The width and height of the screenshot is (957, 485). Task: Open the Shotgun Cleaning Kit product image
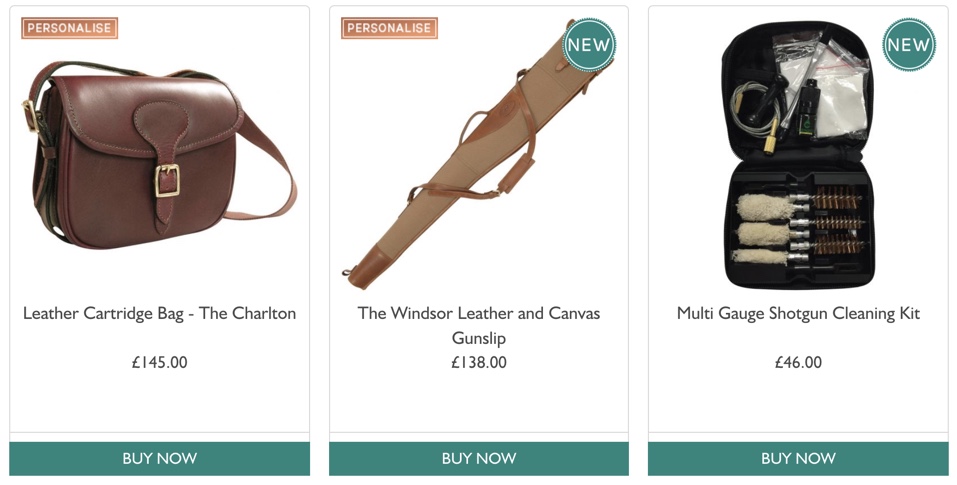pyautogui.click(x=798, y=154)
